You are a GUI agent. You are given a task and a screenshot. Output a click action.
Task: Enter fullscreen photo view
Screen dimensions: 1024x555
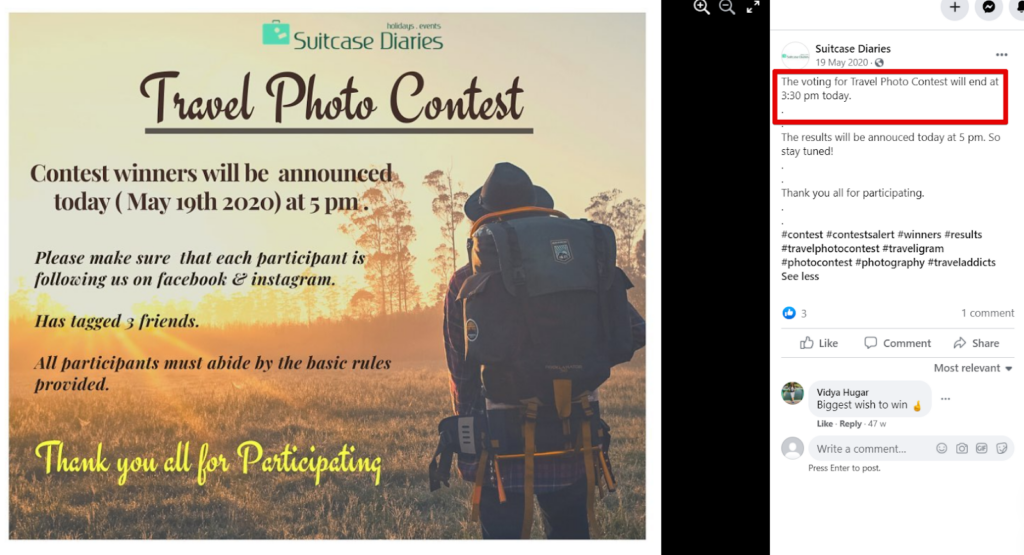(753, 7)
